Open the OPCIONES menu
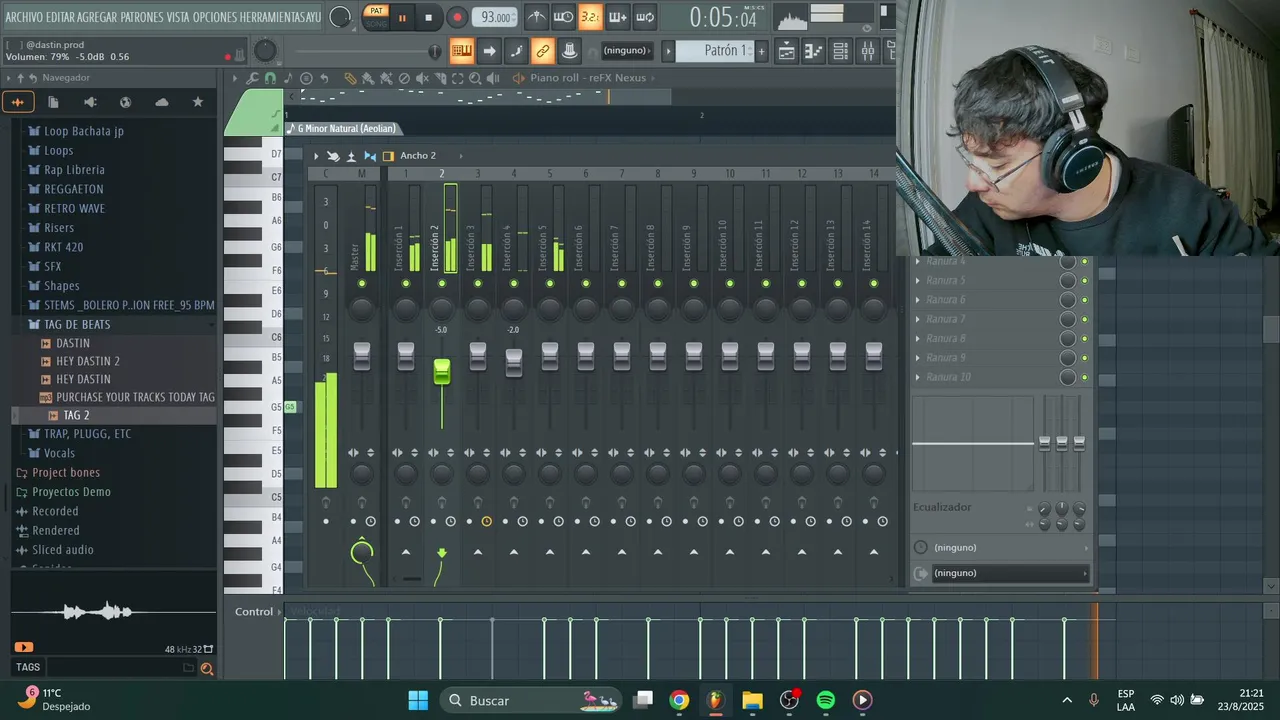The height and width of the screenshot is (720, 1280). [x=215, y=17]
